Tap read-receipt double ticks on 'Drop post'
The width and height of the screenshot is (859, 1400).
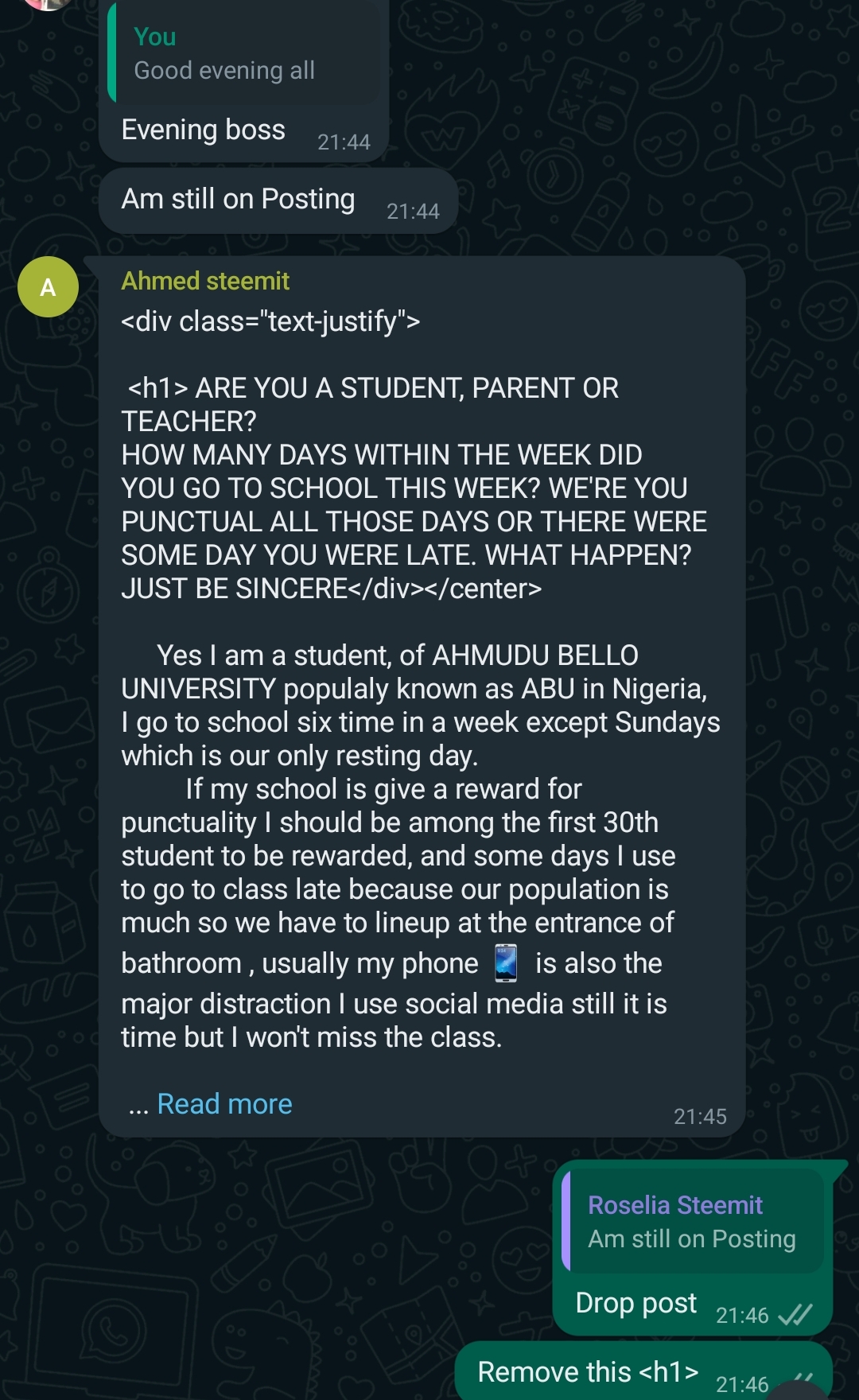(x=795, y=1315)
